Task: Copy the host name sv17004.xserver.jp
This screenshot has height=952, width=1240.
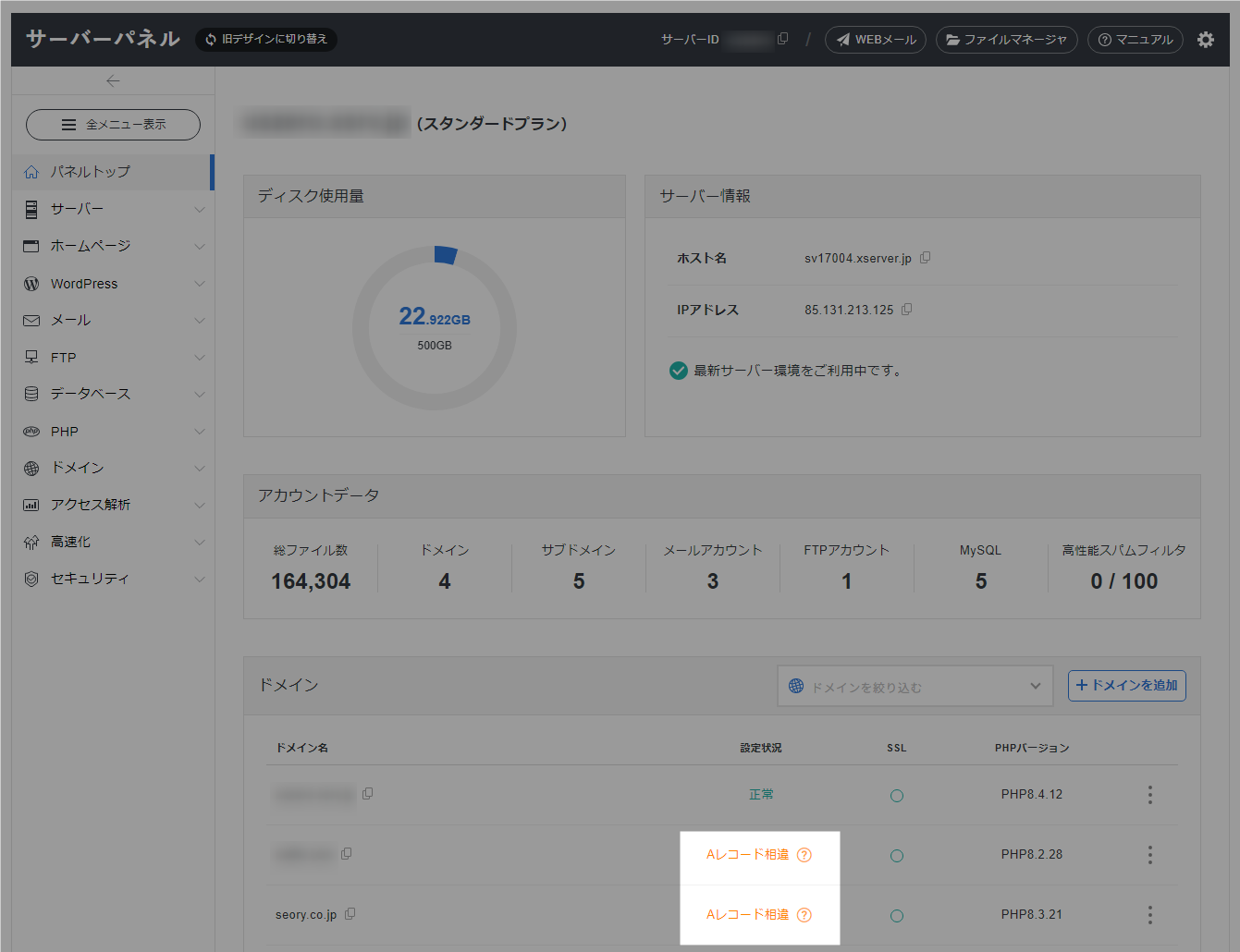Action: [926, 258]
